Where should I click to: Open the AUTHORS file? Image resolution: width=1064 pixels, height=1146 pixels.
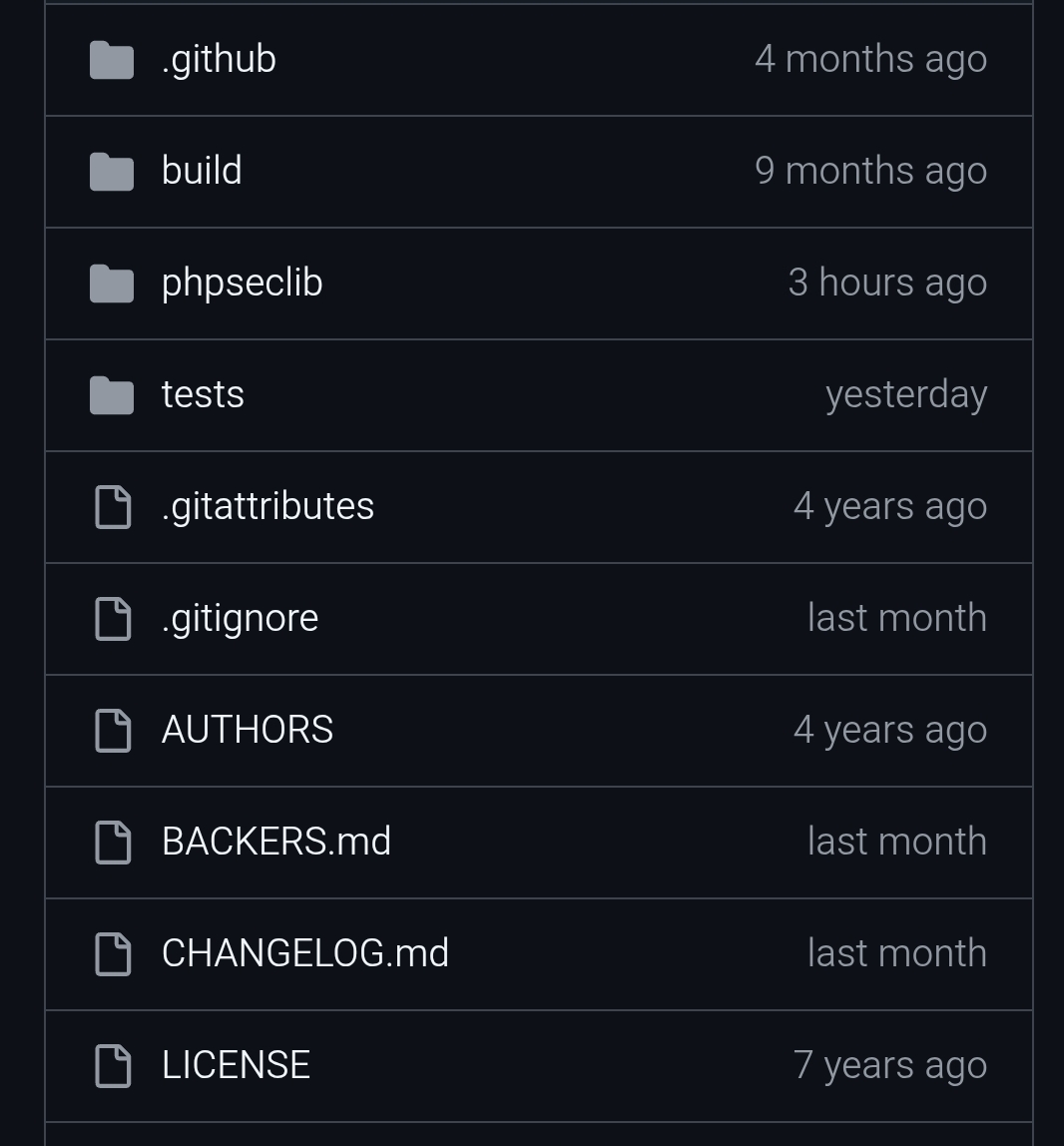click(x=247, y=731)
